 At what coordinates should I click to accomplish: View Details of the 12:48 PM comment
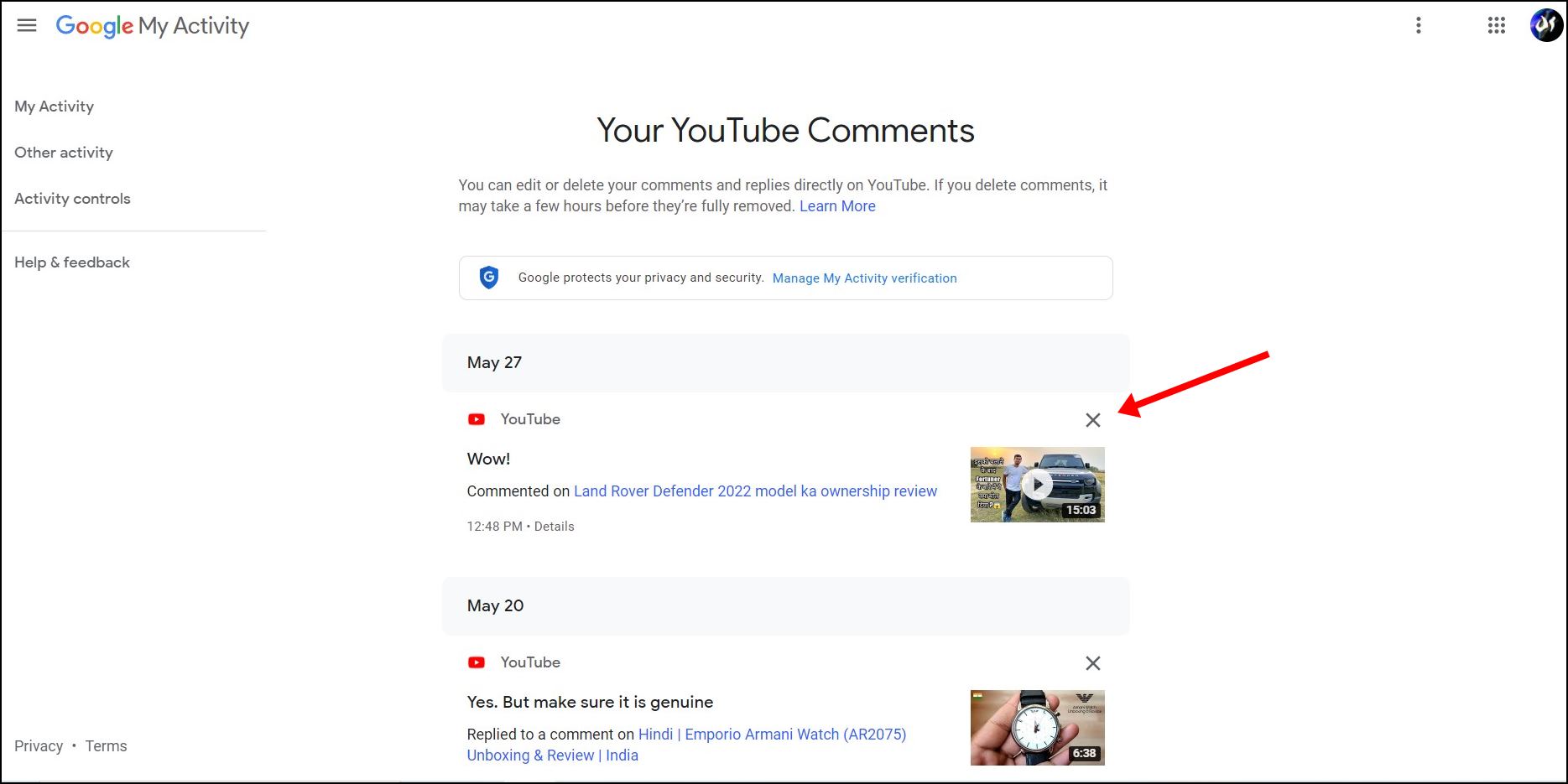[555, 527]
